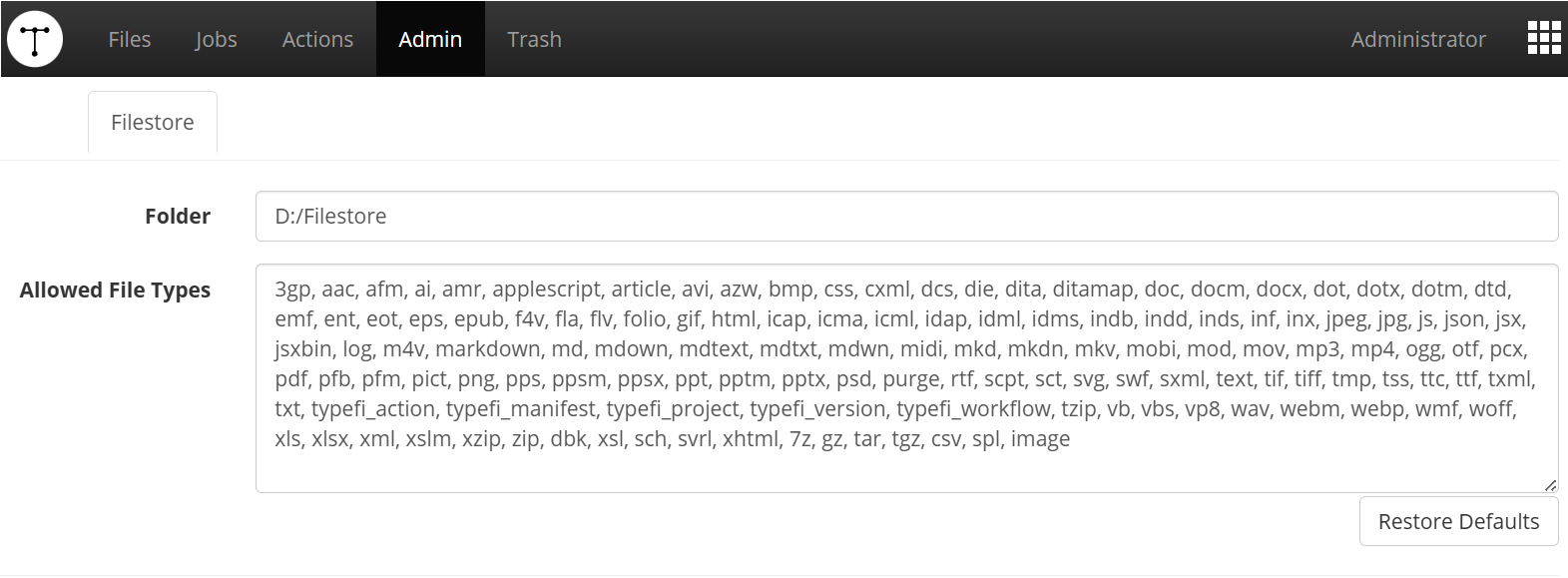Switch to the Filestore tab

152,121
